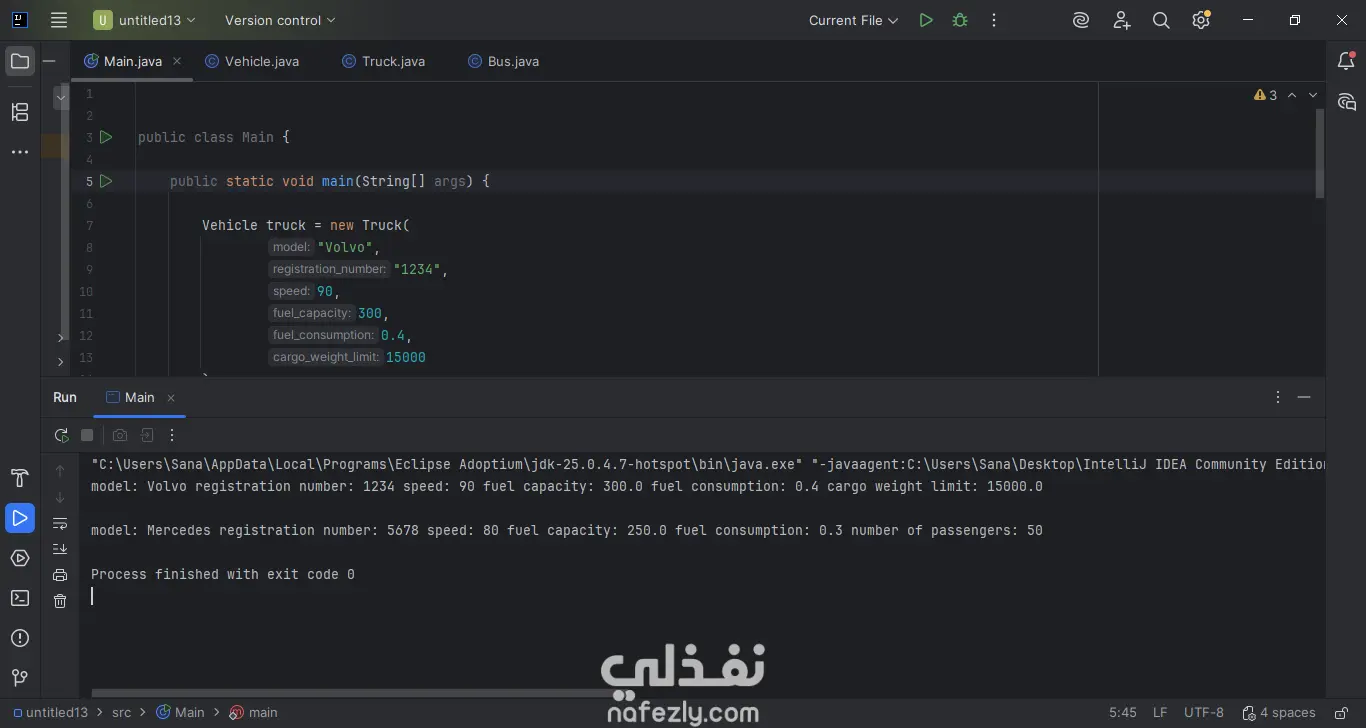Image resolution: width=1366 pixels, height=728 pixels.
Task: Click the green Run button in the toolbar
Action: pos(926,20)
